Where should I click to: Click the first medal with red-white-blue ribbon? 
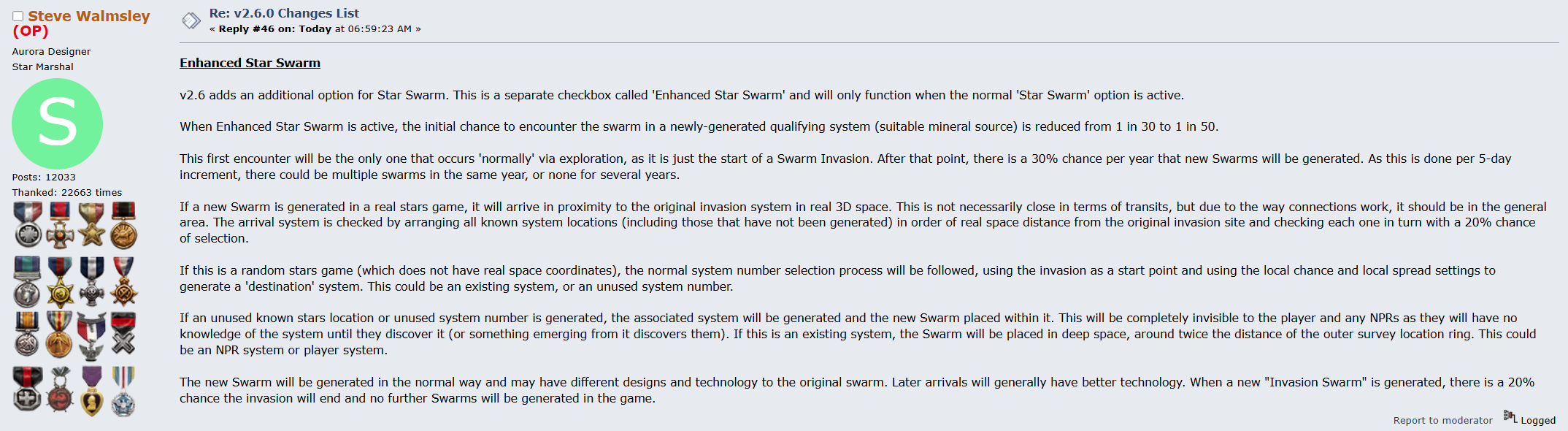pyautogui.click(x=28, y=225)
